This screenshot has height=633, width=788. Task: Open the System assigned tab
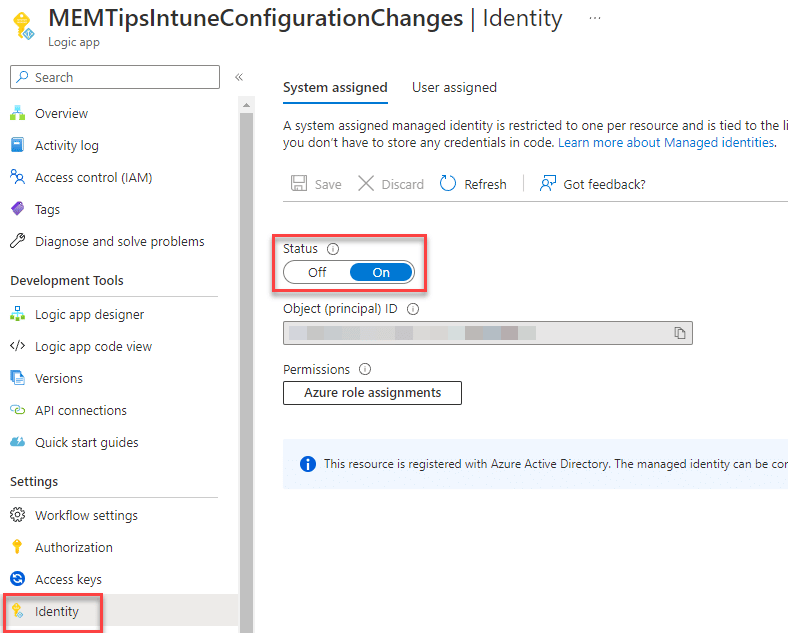coord(335,87)
